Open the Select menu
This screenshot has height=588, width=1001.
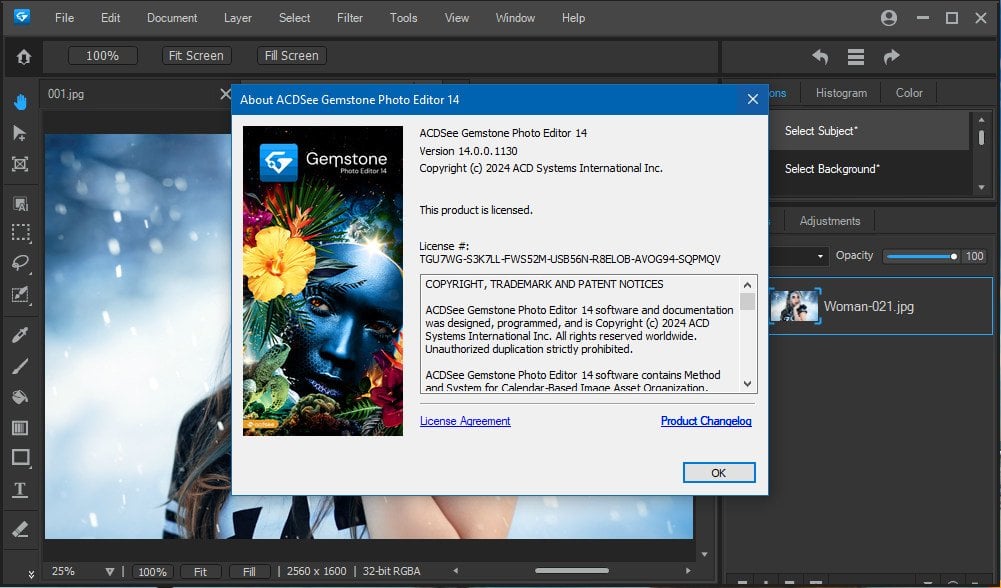pyautogui.click(x=294, y=18)
